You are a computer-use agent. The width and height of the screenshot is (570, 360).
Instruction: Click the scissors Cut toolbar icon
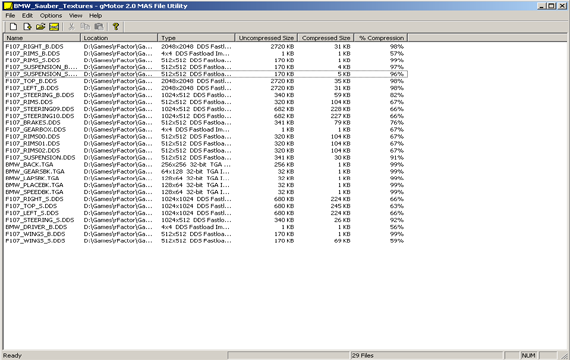coord(72,27)
